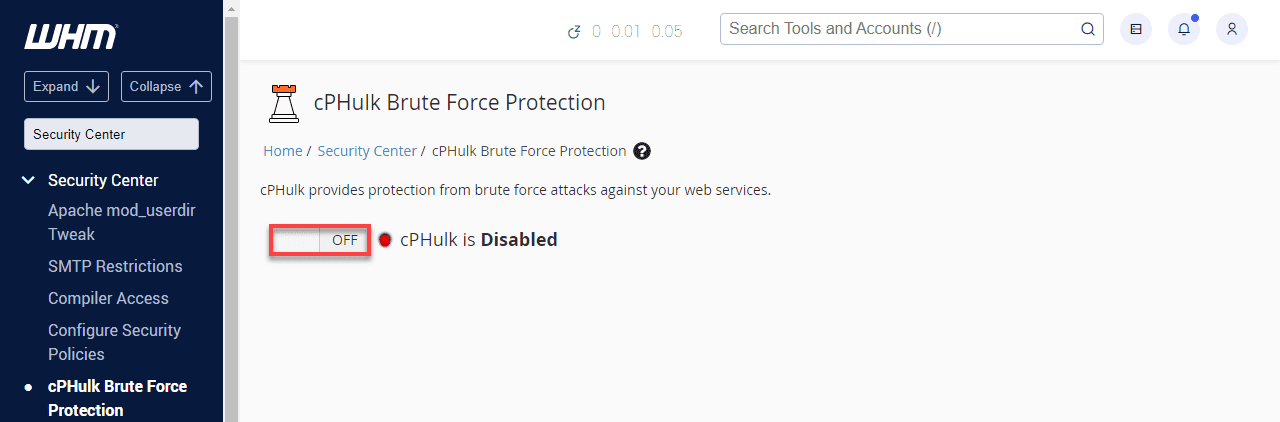Screen dimensions: 1280x422
Task: Focus the Search Tools and Accounts field
Action: pyautogui.click(x=900, y=29)
